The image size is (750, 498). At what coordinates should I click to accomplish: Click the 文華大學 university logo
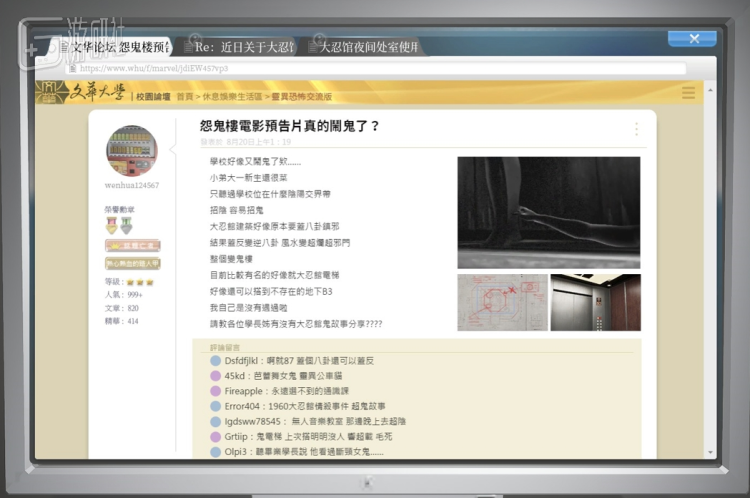(x=81, y=93)
